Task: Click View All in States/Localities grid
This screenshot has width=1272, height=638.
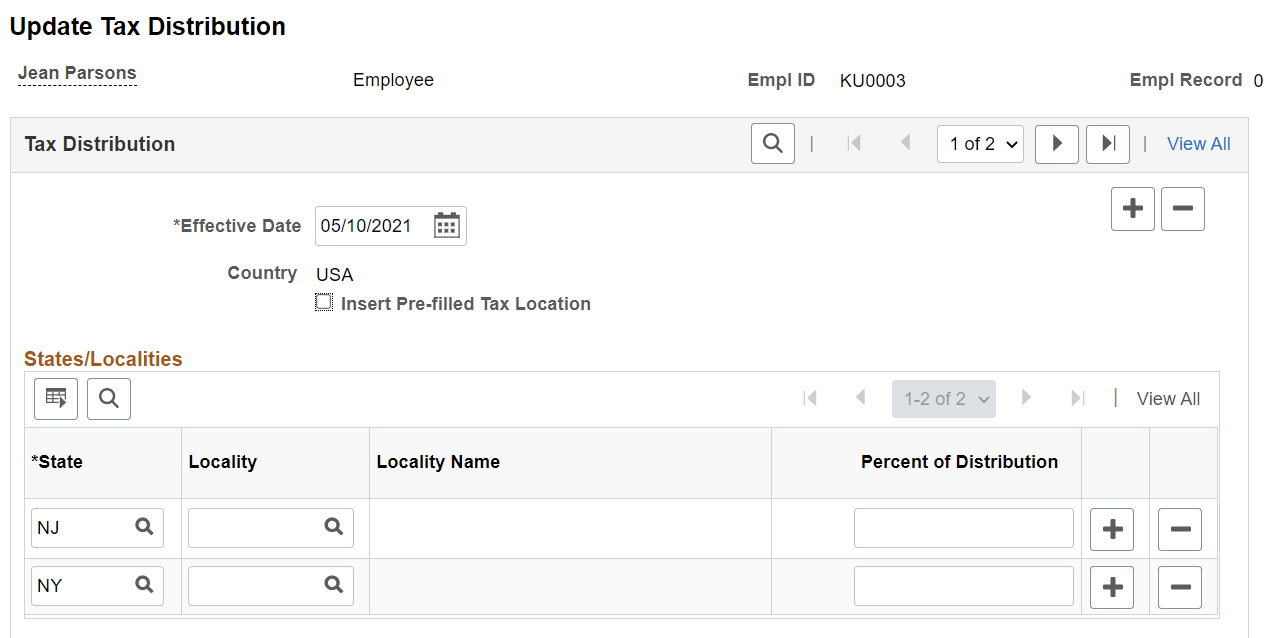Action: [1169, 399]
